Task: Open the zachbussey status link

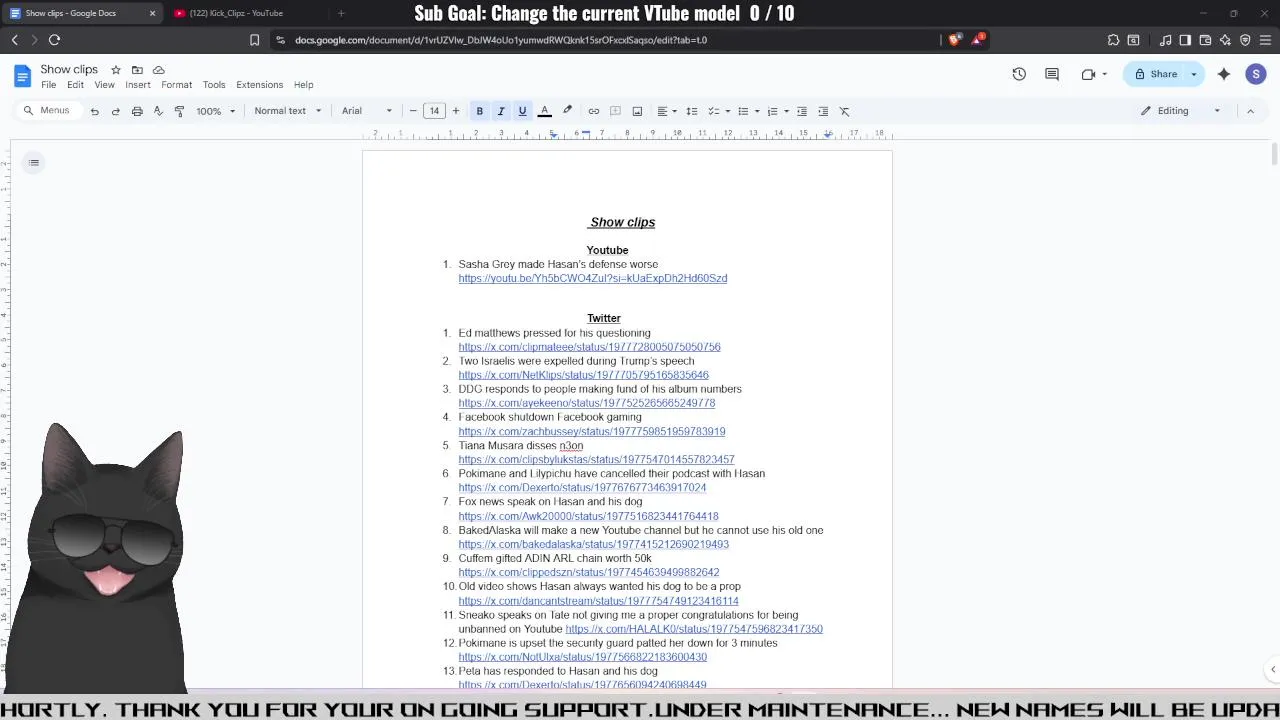Action: pos(592,431)
